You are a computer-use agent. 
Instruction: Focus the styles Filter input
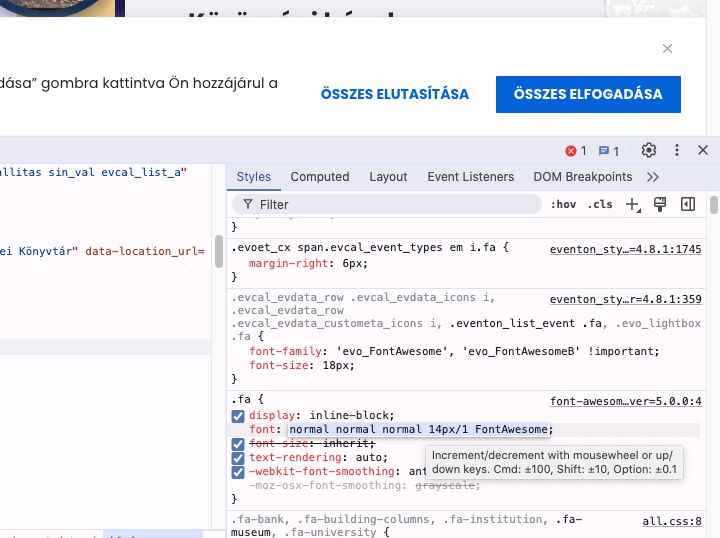click(387, 204)
